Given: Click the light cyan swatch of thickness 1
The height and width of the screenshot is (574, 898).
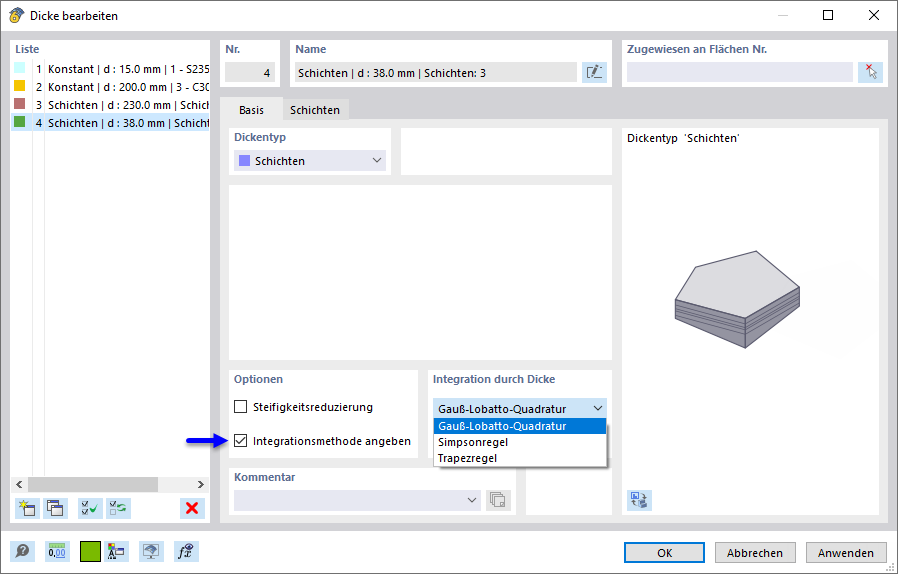Looking at the screenshot, I should click(19, 68).
